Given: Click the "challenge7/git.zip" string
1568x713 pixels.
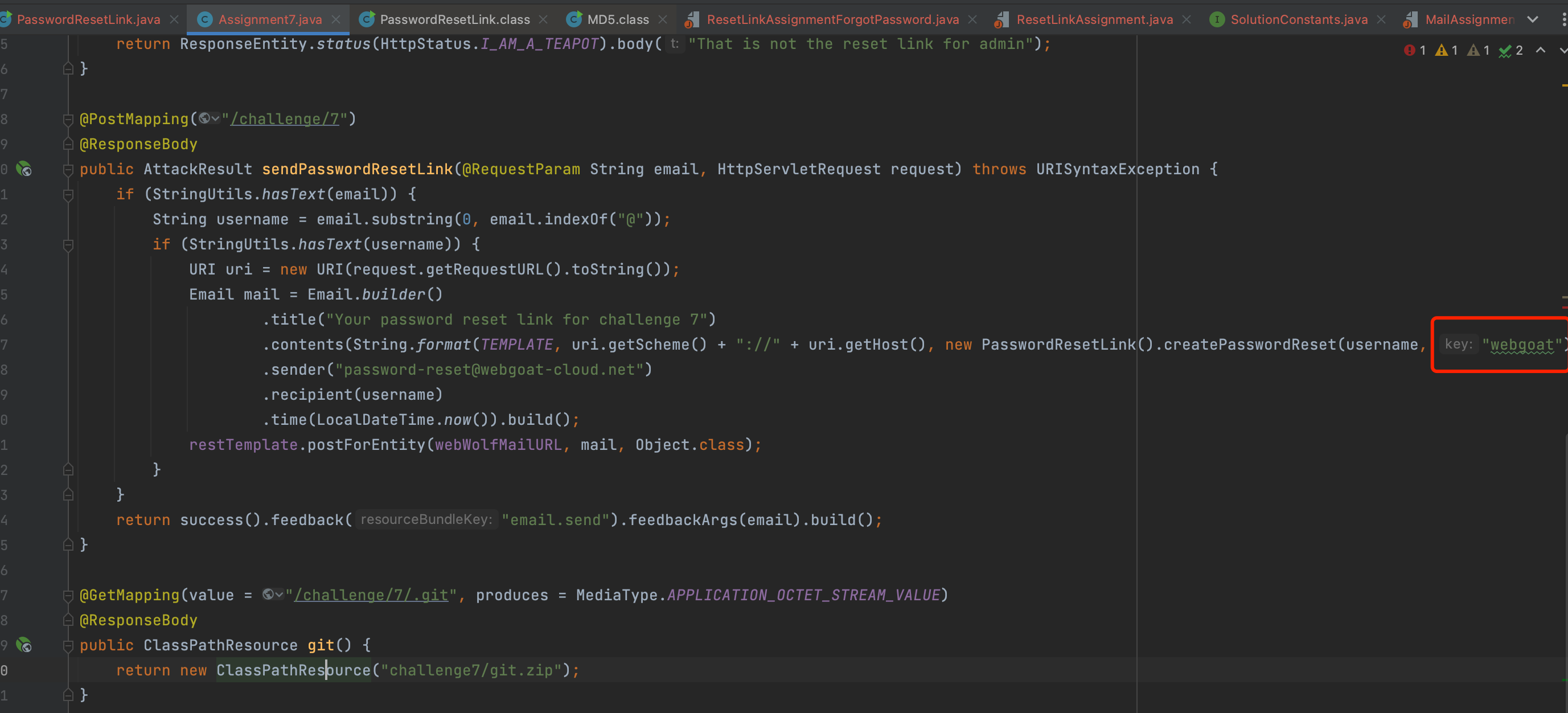Looking at the screenshot, I should [470, 670].
